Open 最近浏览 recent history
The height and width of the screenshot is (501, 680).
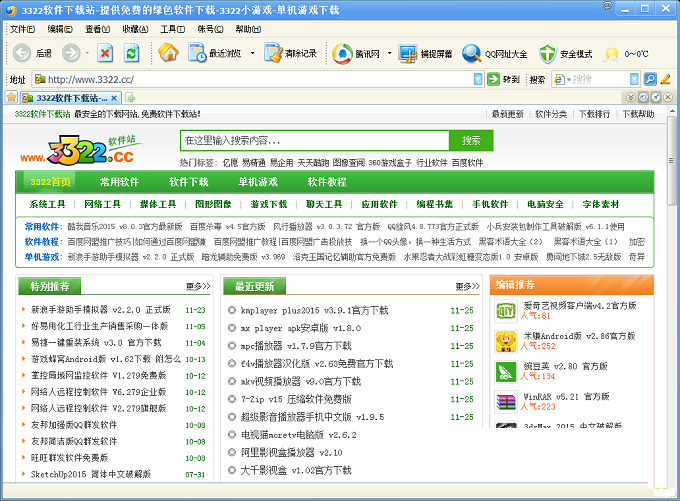coord(215,53)
